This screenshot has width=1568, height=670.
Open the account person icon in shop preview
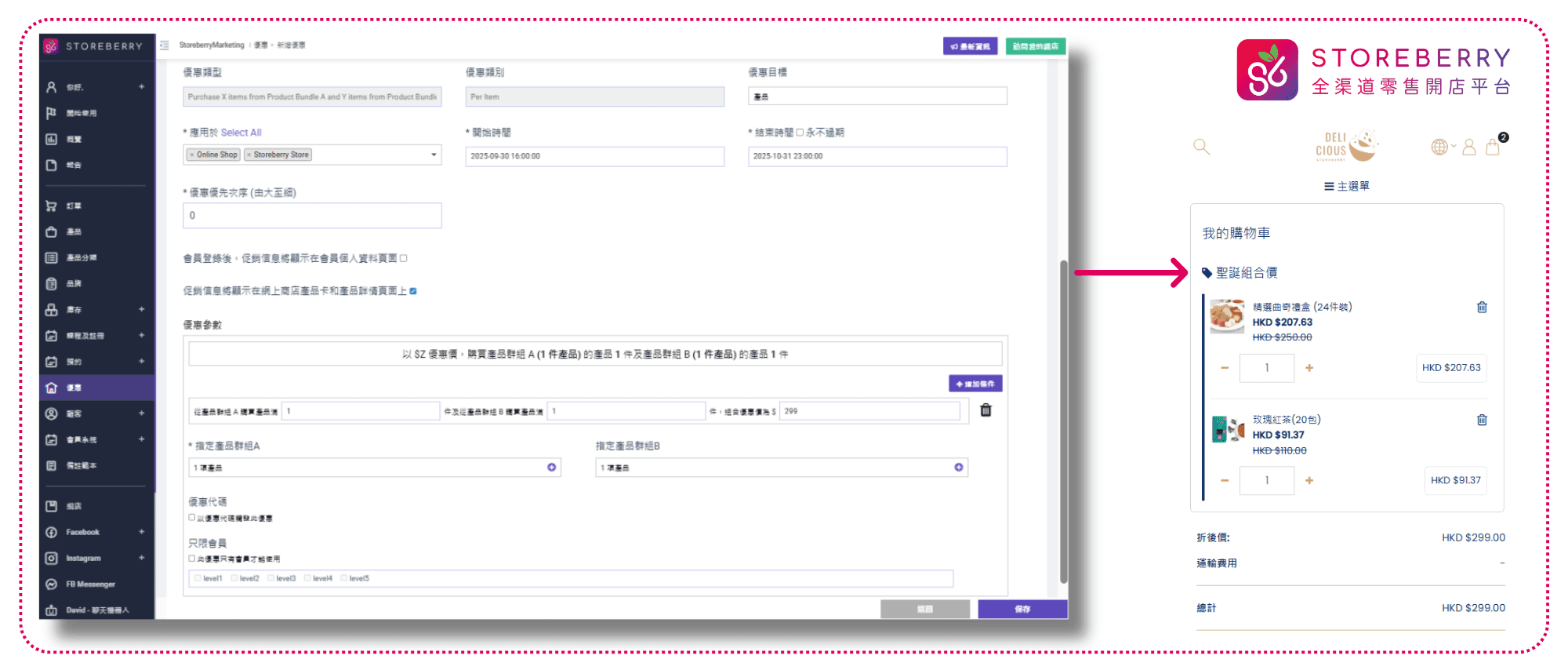[x=1469, y=147]
